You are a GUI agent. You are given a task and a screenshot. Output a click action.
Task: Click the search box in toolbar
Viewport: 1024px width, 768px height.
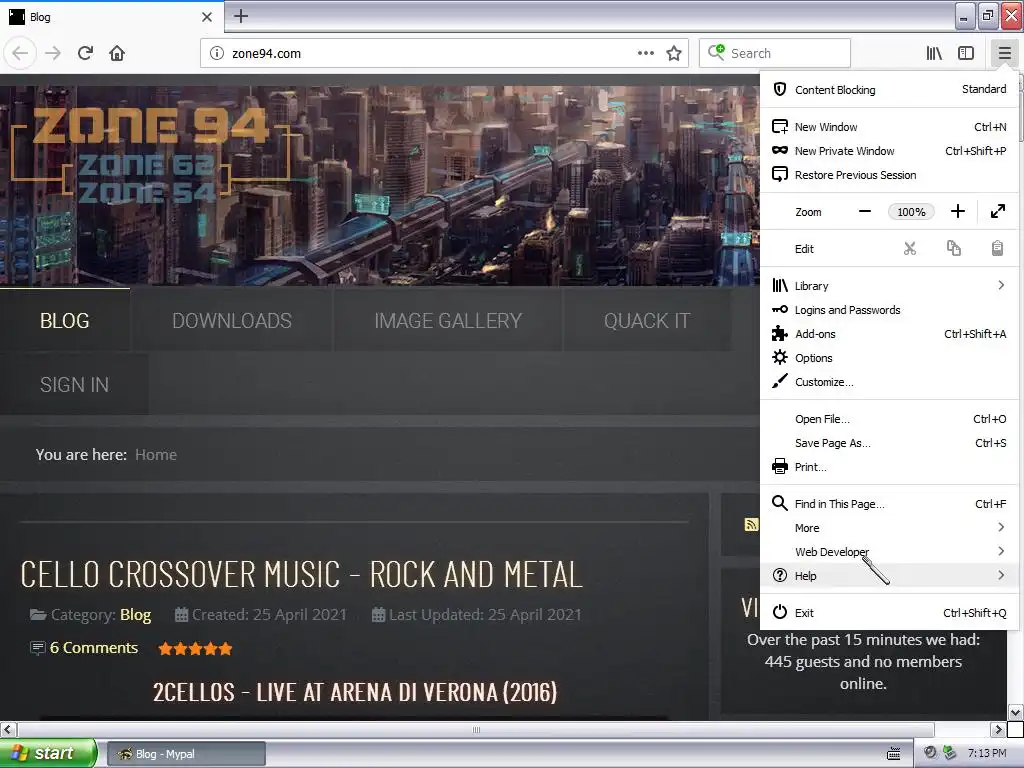click(775, 54)
